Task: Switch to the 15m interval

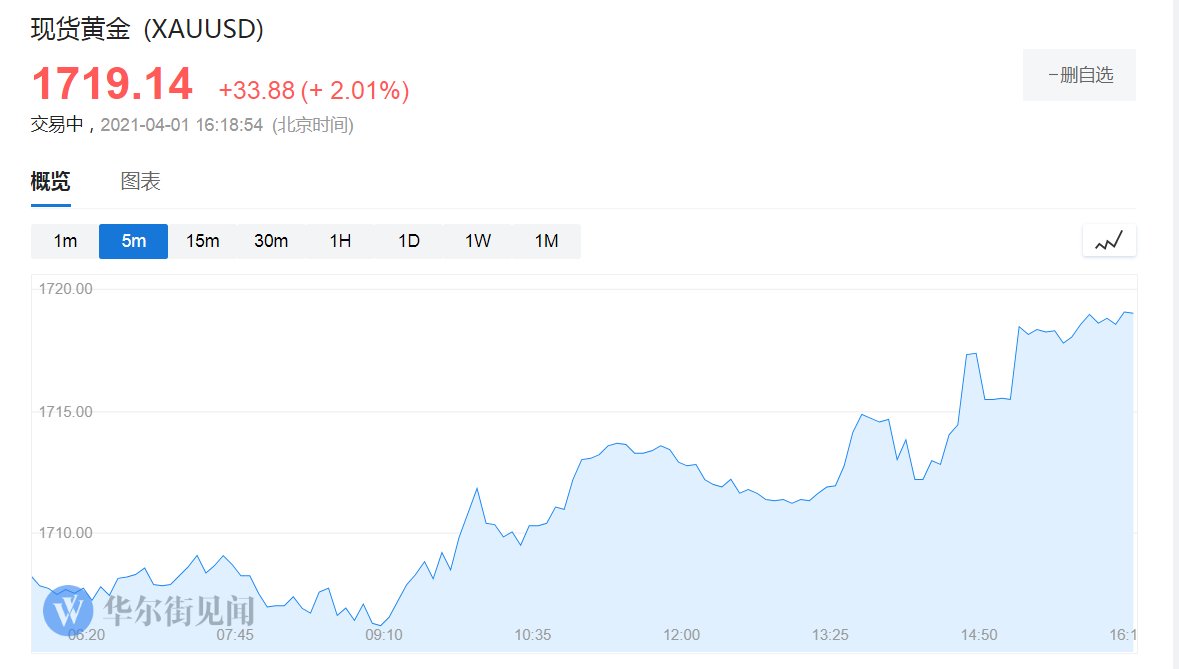Action: pos(202,241)
